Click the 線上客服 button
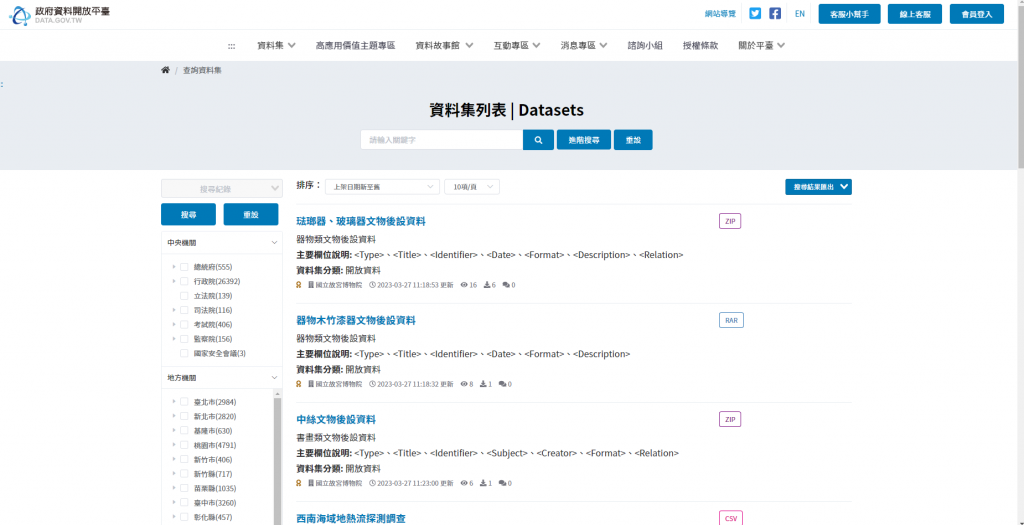 pyautogui.click(x=914, y=14)
